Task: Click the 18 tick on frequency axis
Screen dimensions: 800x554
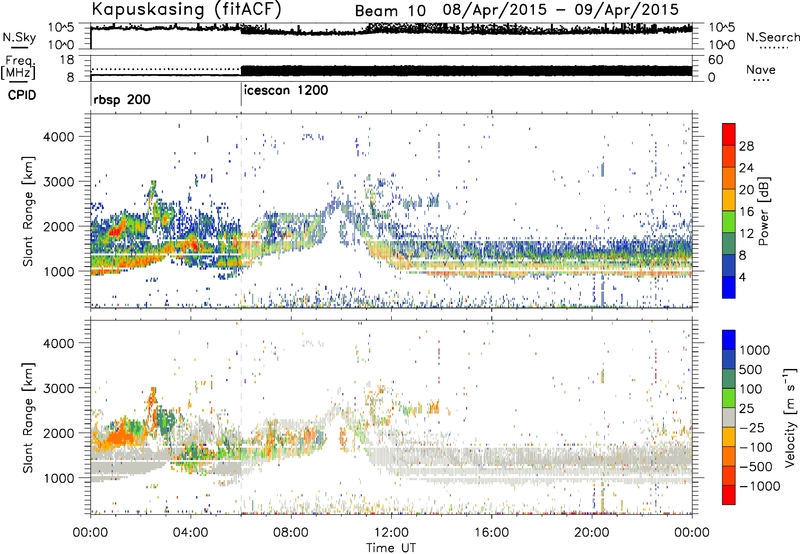Action: coord(67,60)
